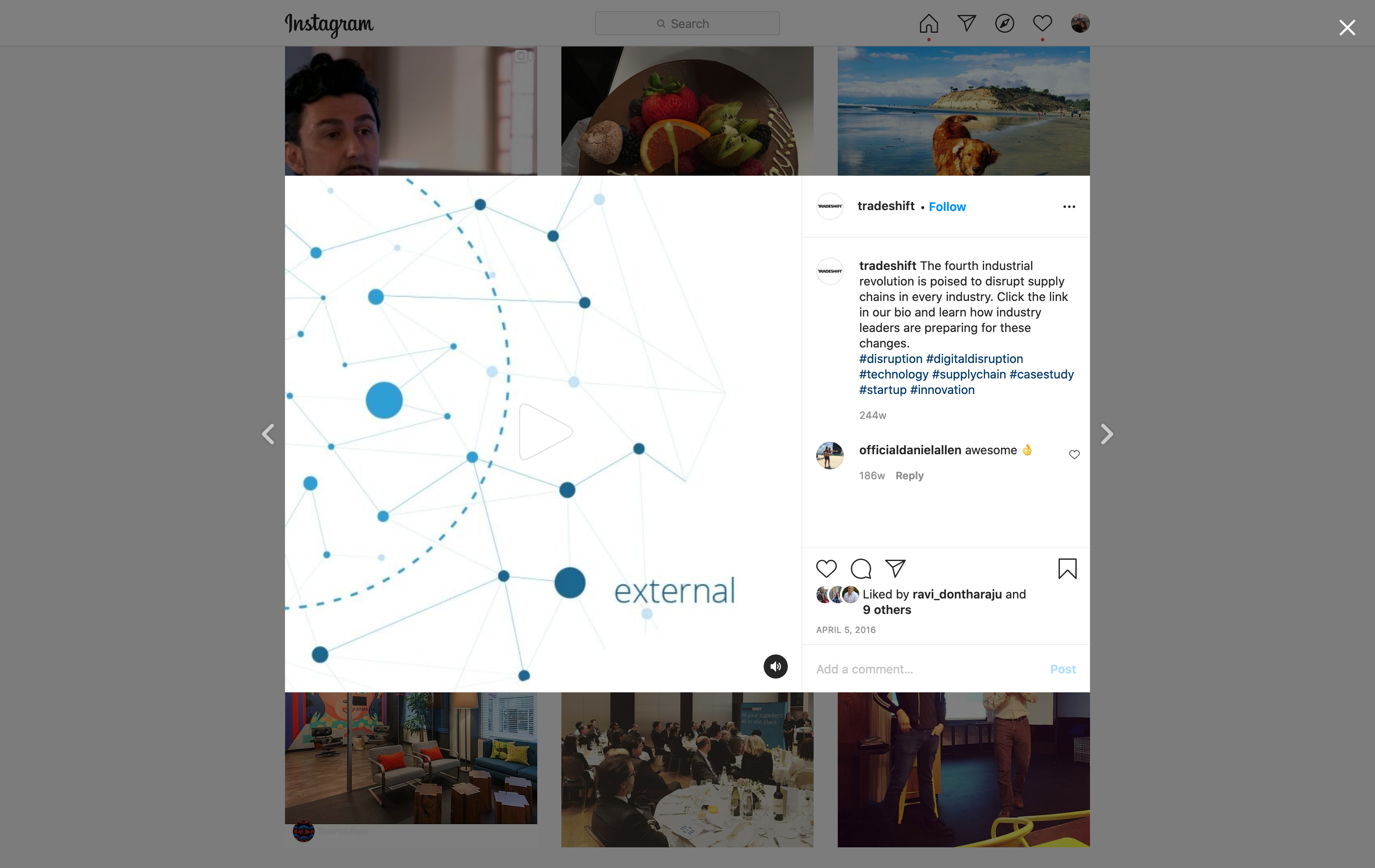This screenshot has height=868, width=1375.
Task: Like officialdanielallen's comment
Action: 1074,455
